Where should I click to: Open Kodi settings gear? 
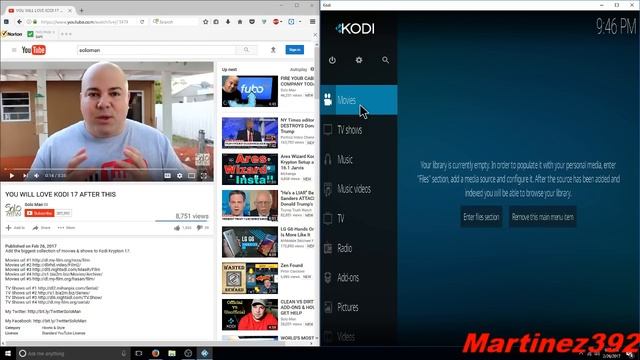coord(359,60)
